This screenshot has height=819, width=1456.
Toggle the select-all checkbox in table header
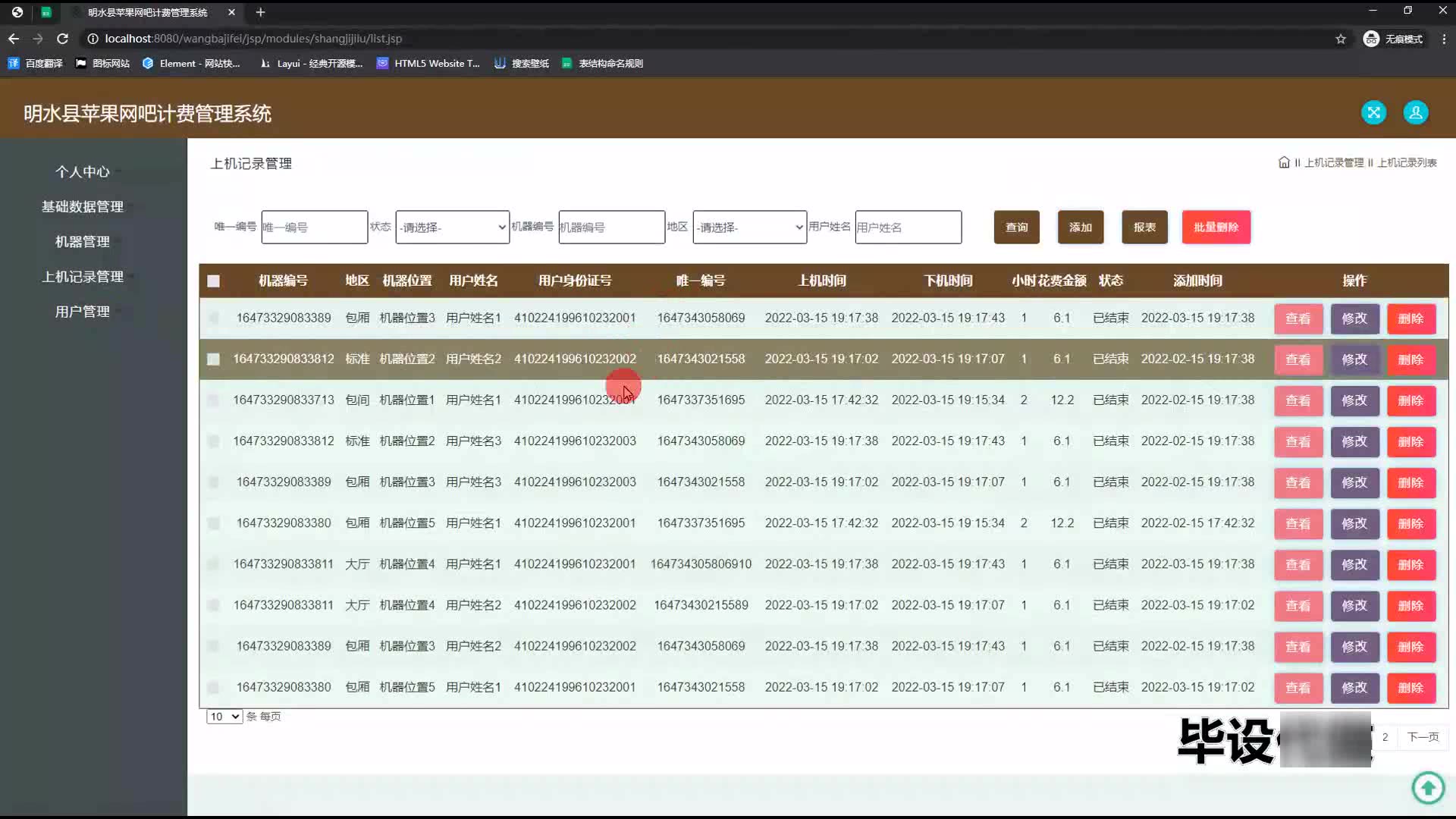pos(214,281)
